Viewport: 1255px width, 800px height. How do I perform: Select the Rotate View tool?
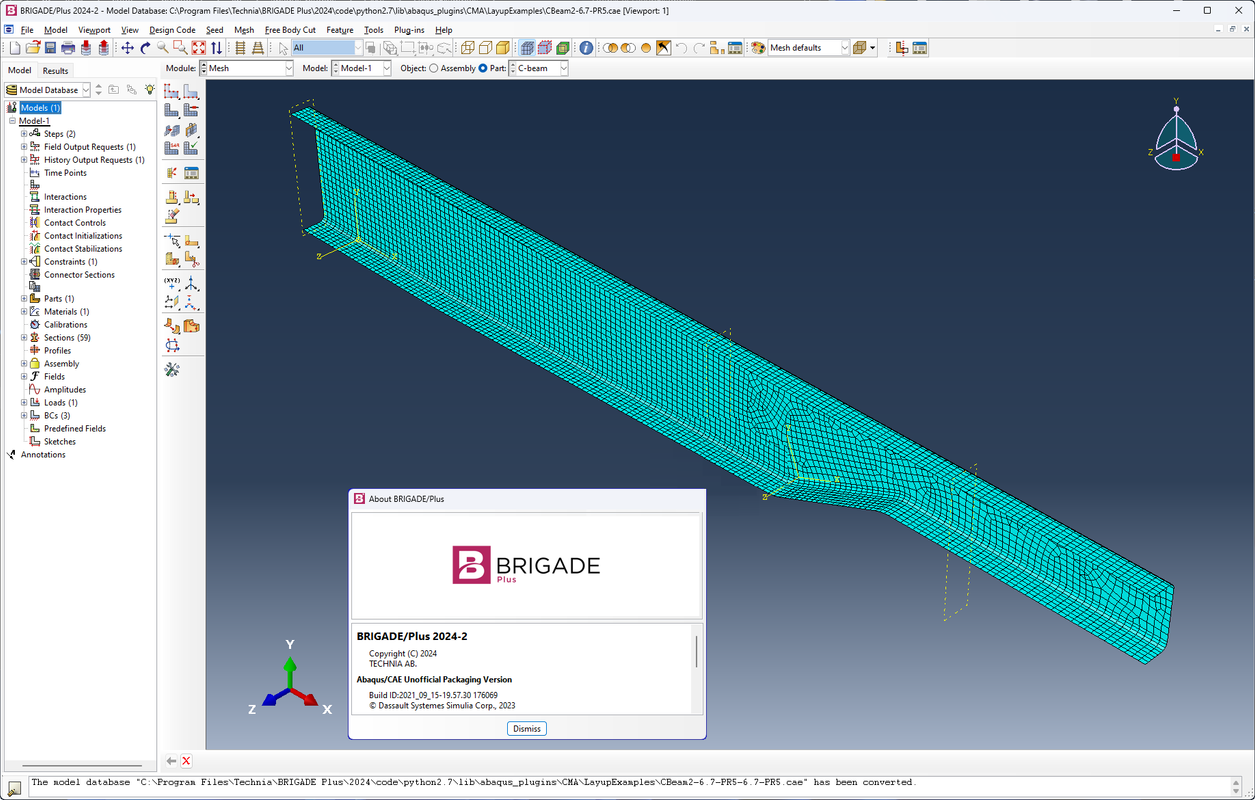145,47
